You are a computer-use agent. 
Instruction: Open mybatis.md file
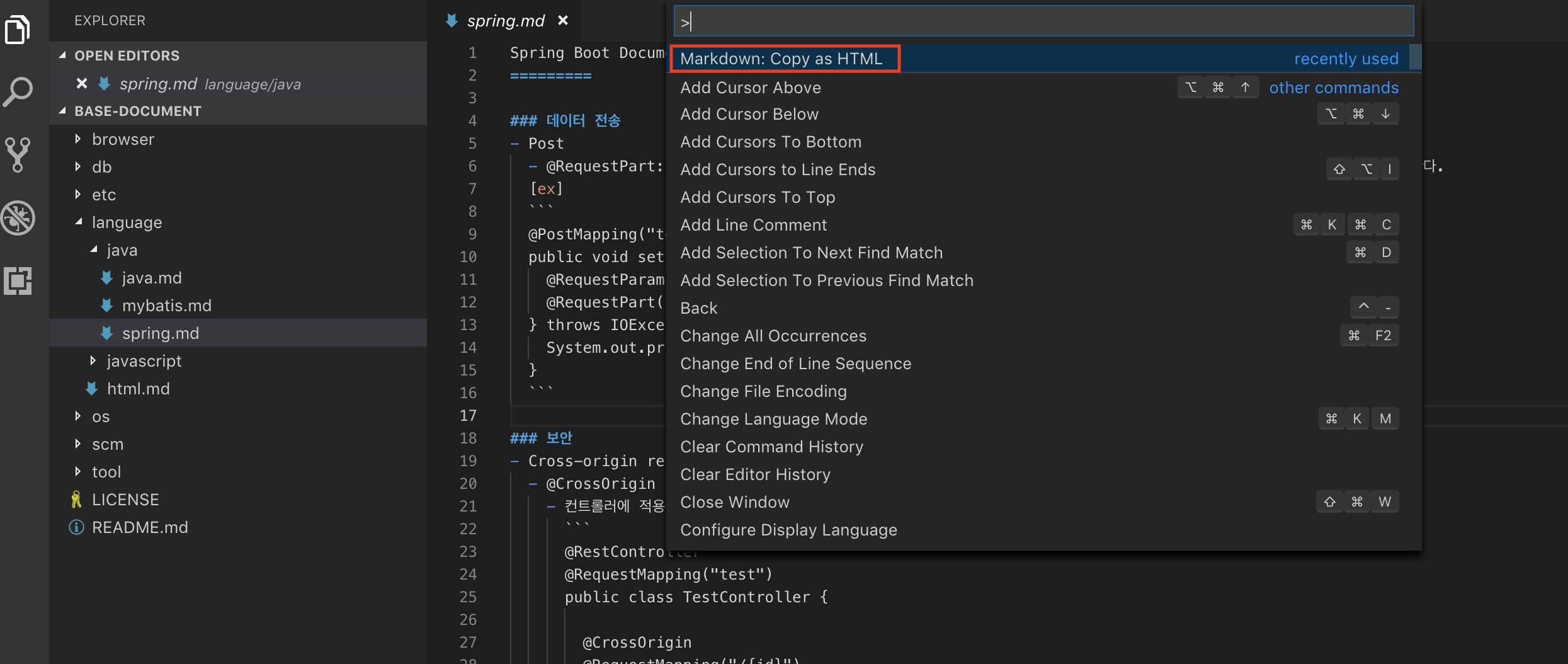[x=238, y=306]
